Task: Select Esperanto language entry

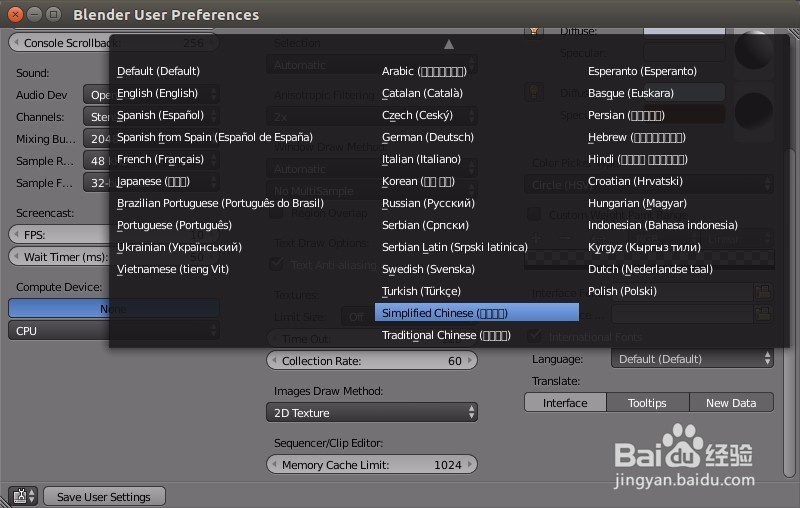Action: tap(642, 71)
